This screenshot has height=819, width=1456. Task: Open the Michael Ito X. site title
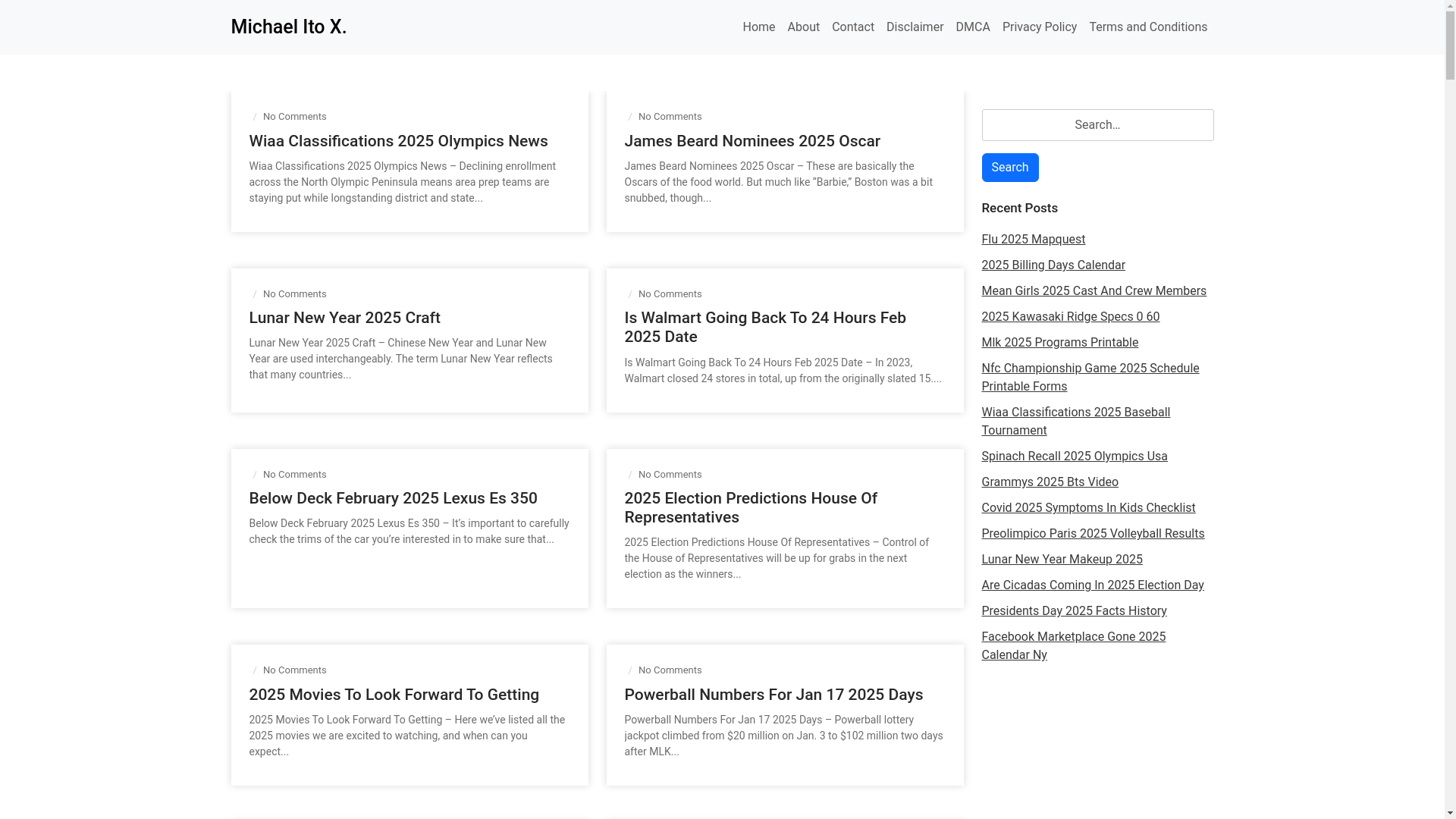point(288,27)
